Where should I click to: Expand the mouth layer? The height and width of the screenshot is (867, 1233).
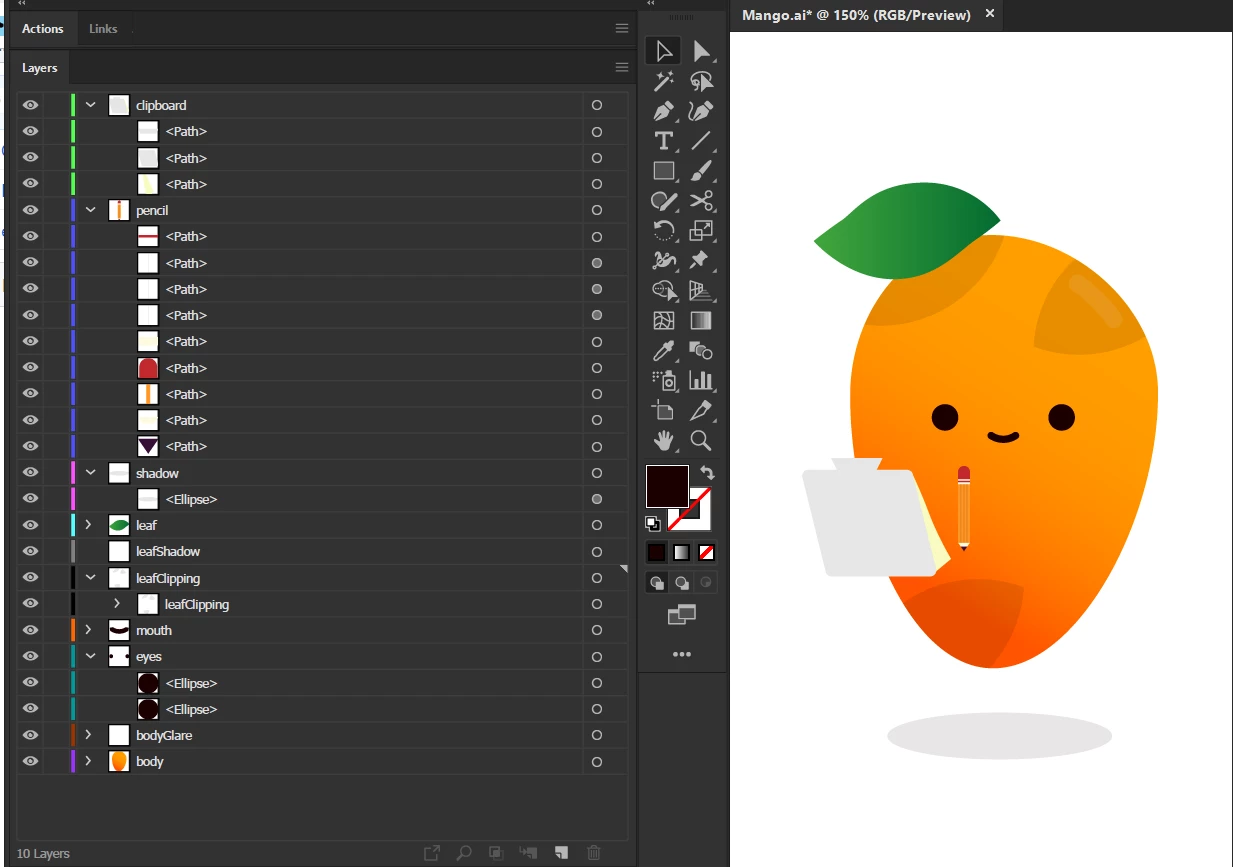coord(89,630)
